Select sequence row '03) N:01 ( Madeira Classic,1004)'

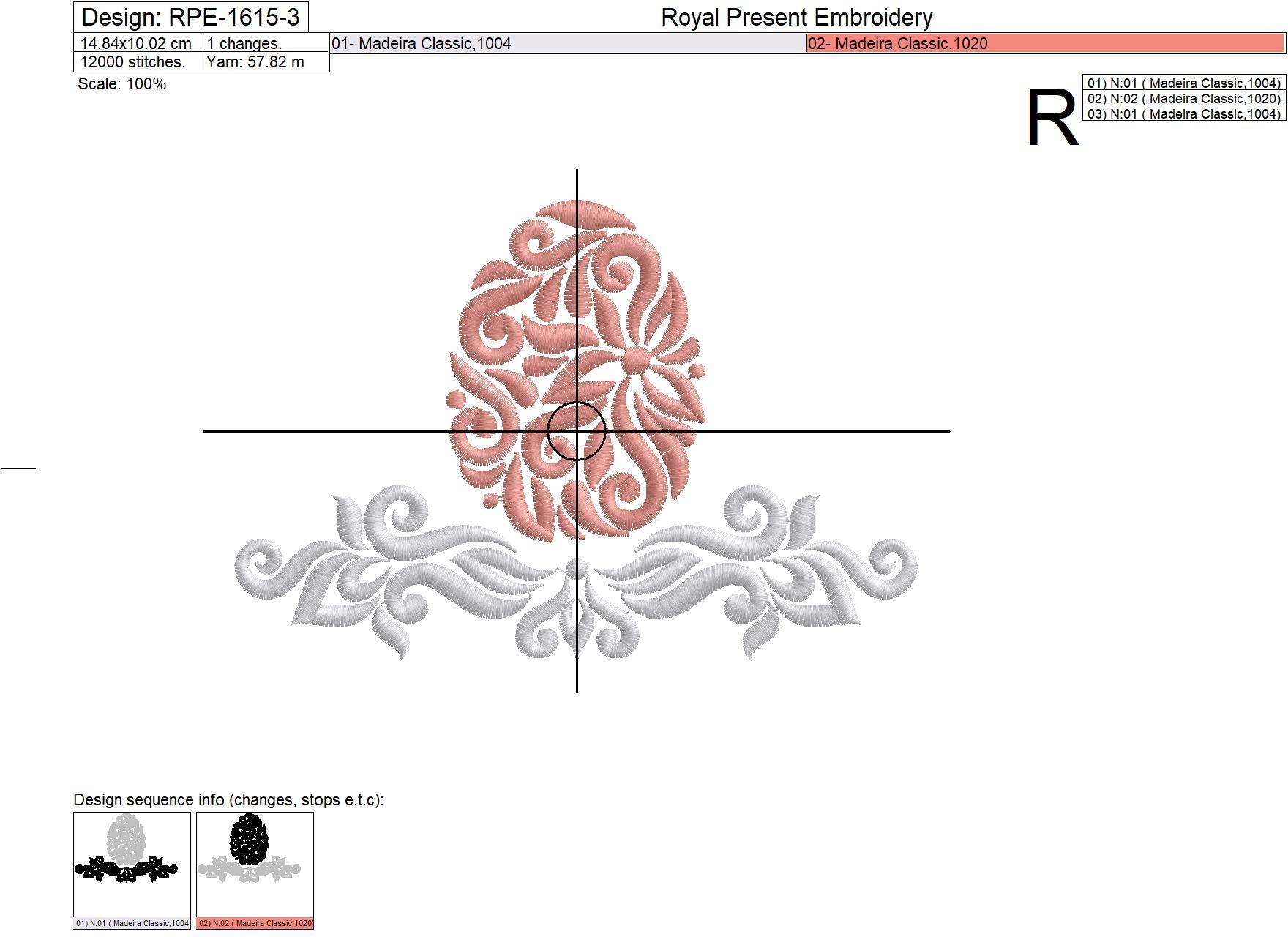pyautogui.click(x=1183, y=113)
